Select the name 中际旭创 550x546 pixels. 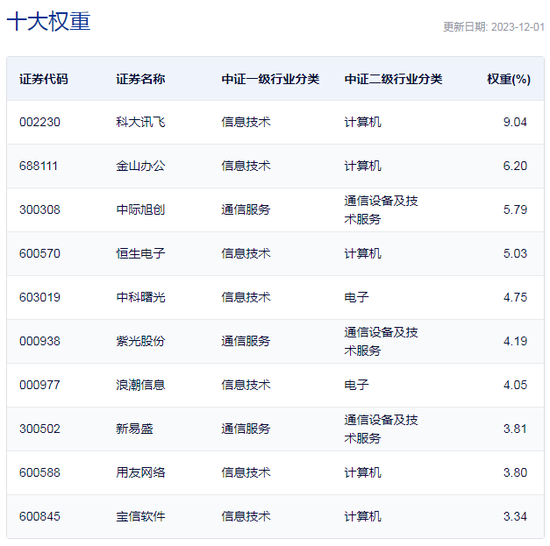tap(140, 210)
